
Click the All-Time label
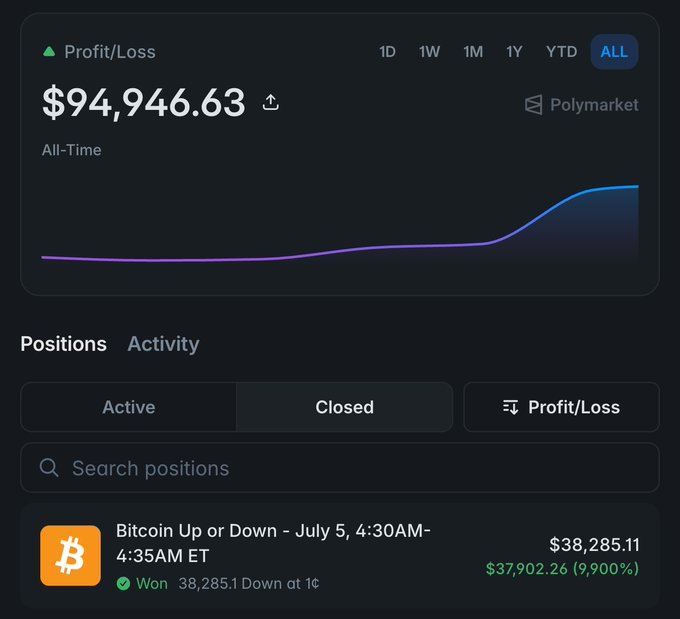click(72, 150)
